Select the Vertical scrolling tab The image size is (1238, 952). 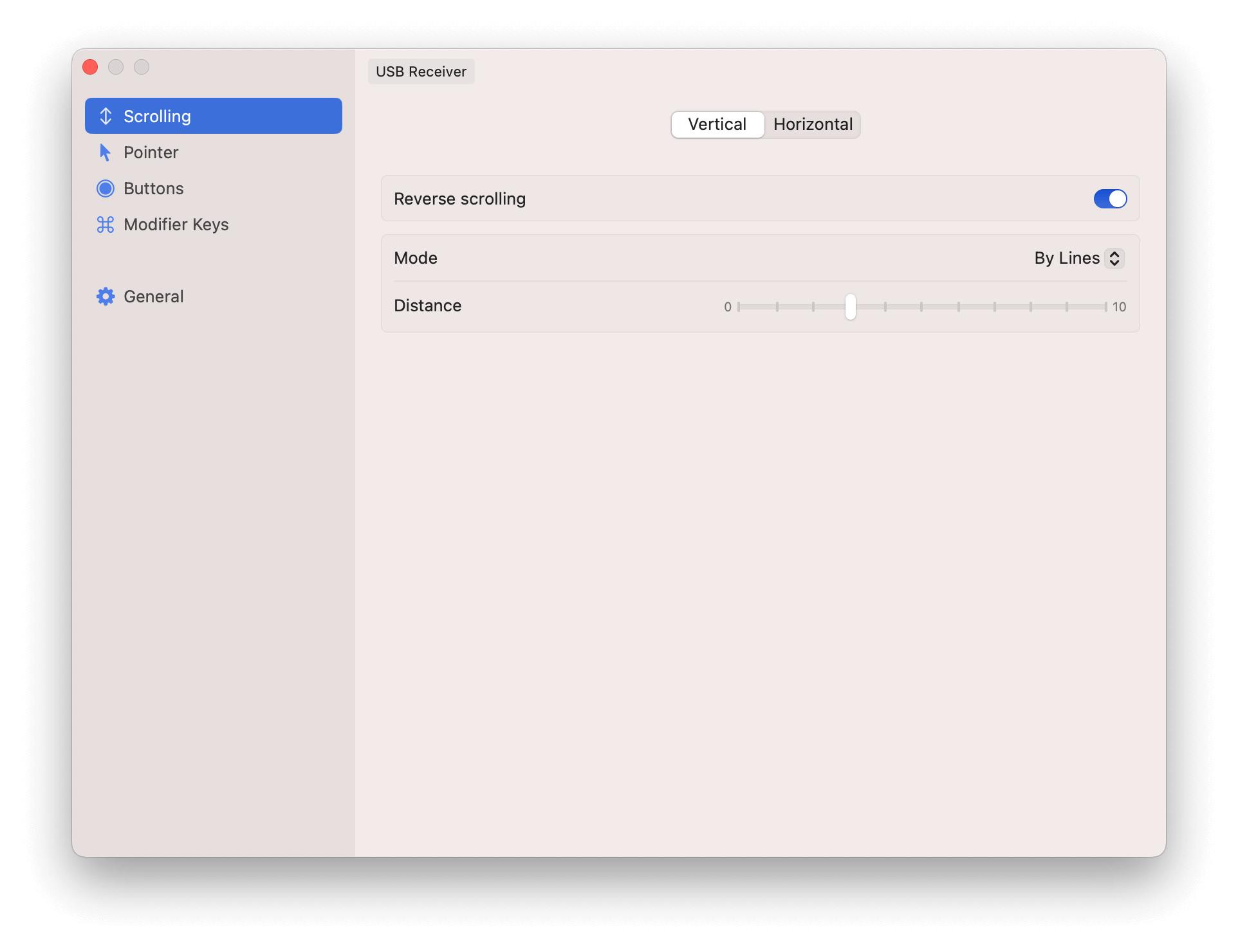point(717,124)
